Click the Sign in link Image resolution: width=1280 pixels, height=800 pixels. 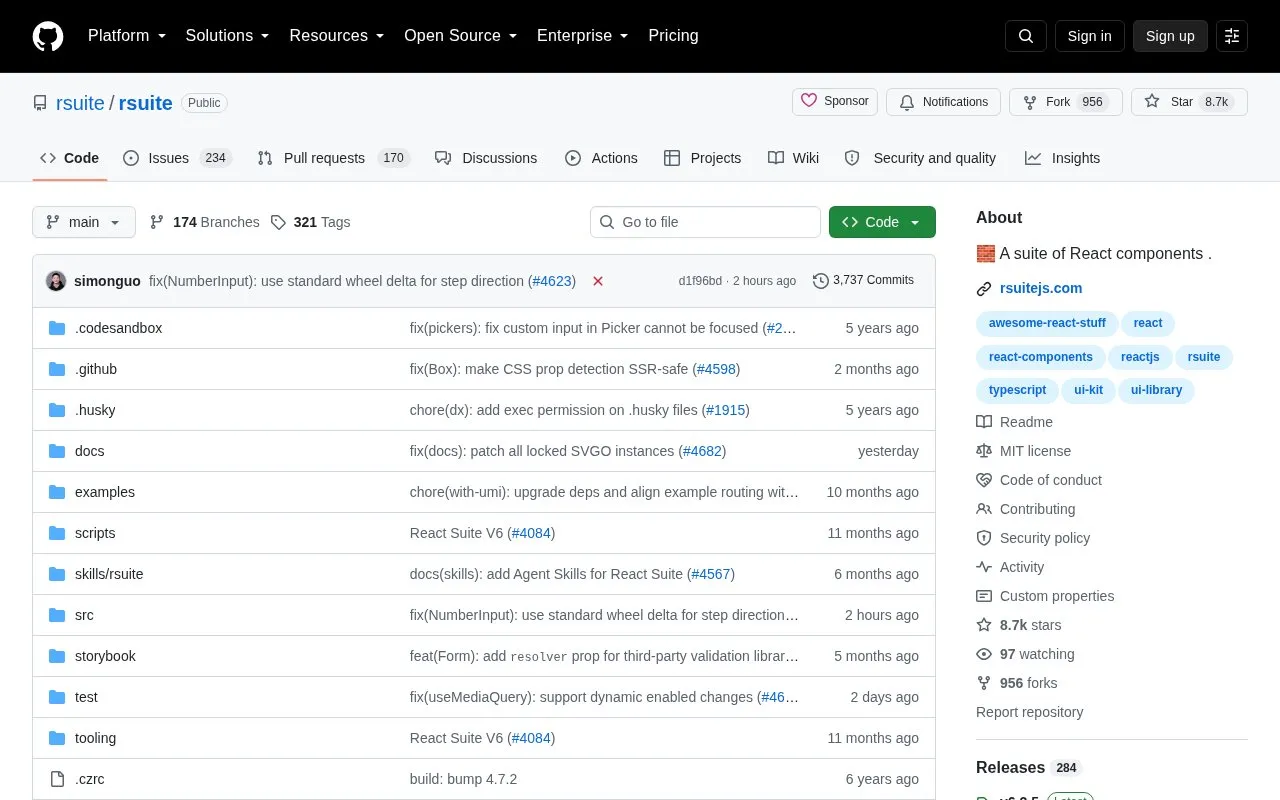pyautogui.click(x=1089, y=36)
